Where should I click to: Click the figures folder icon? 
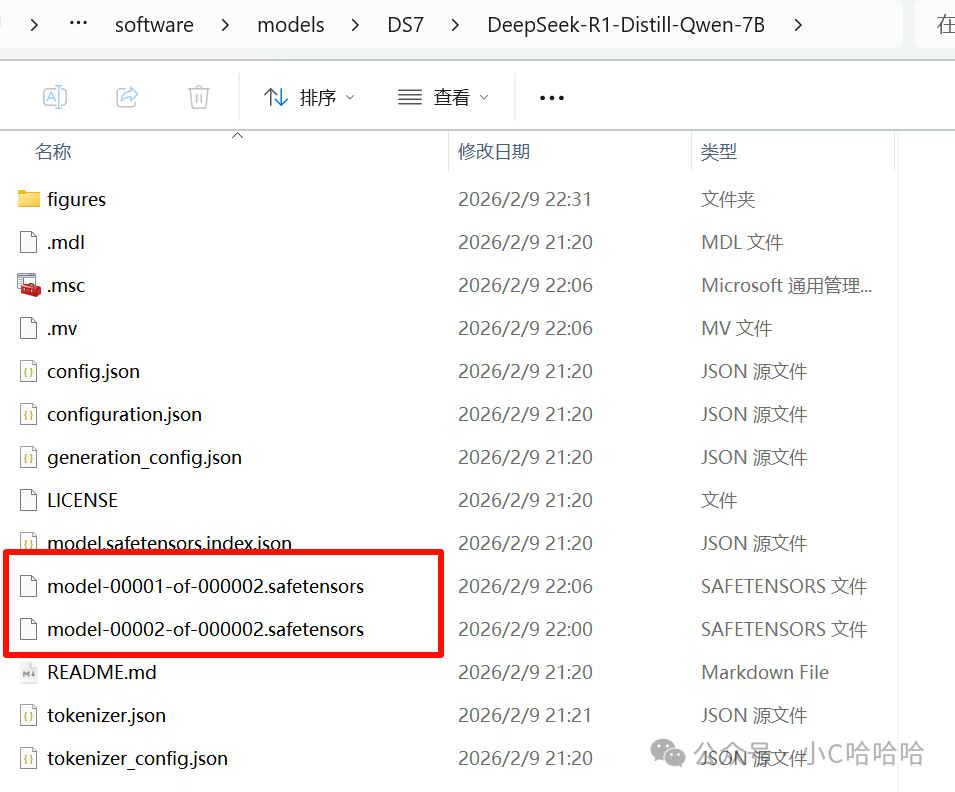click(x=29, y=199)
